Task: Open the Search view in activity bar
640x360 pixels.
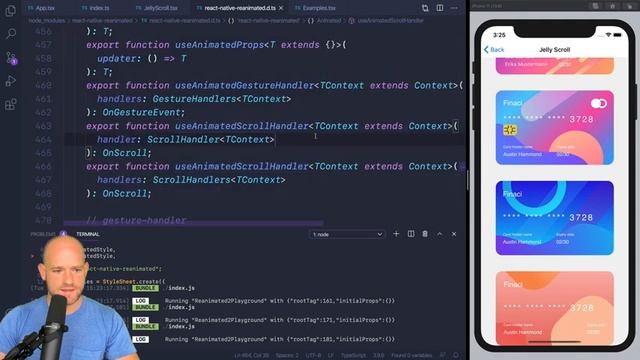Action: [x=11, y=33]
